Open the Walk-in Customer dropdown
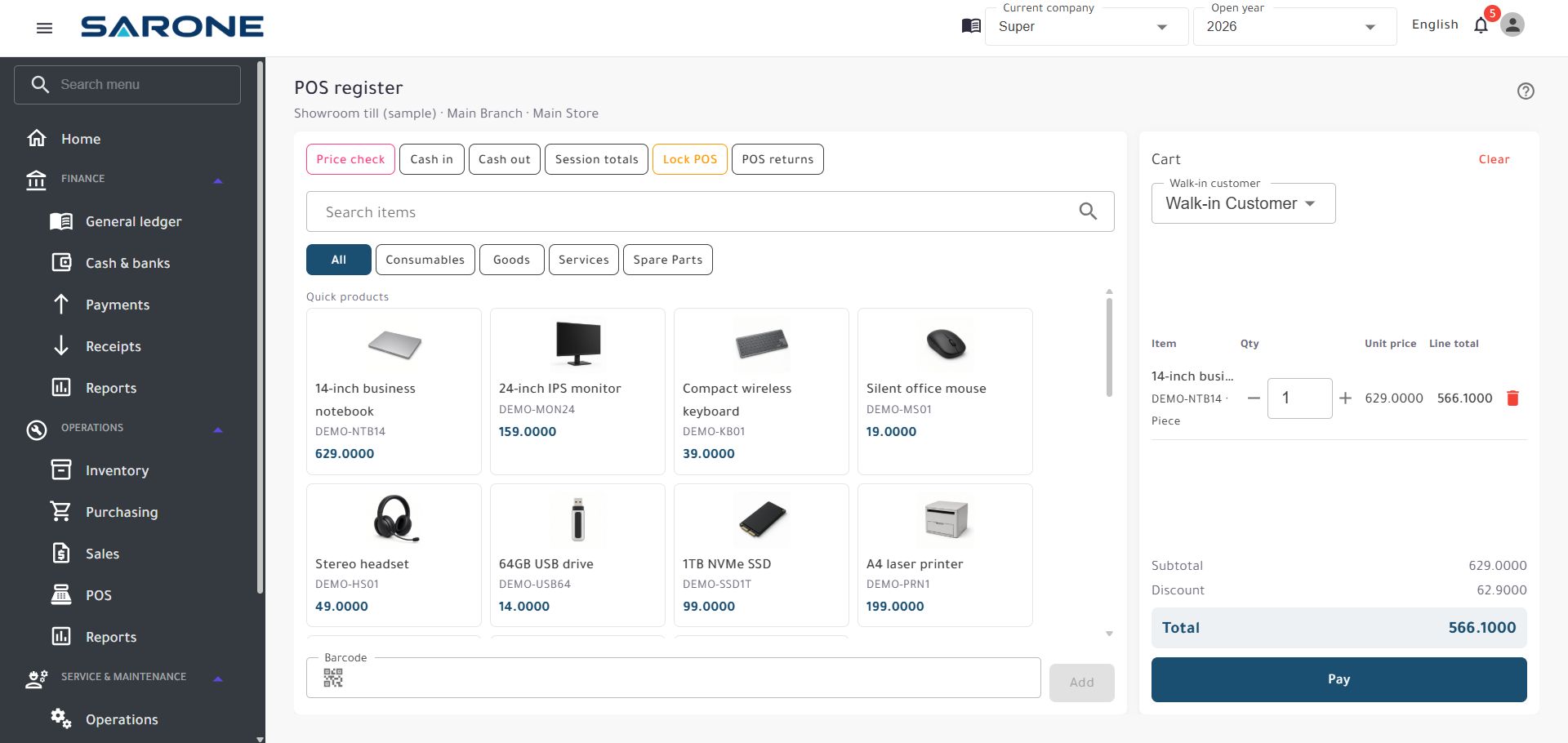The image size is (1568, 743). pos(1243,203)
